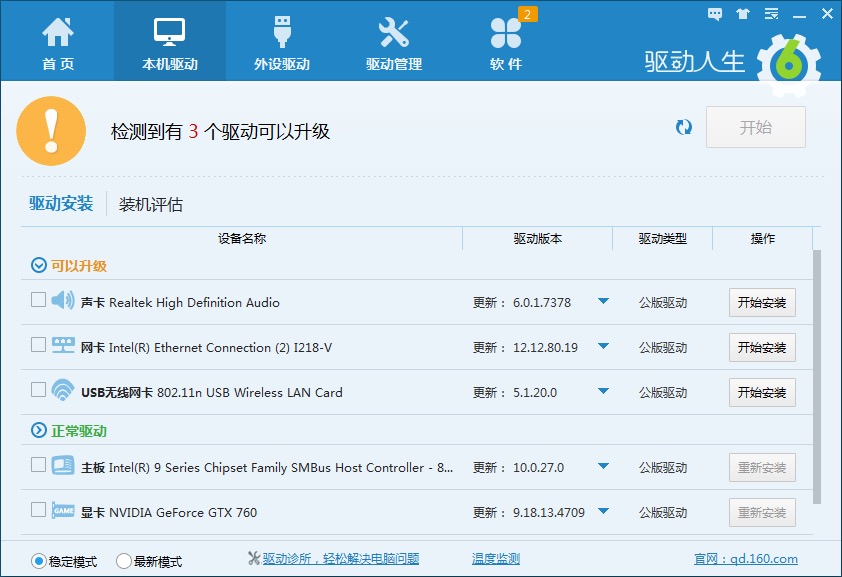The height and width of the screenshot is (577, 842).
Task: Click 声卡 Realtek High Definition Audio text
Action: (x=180, y=303)
